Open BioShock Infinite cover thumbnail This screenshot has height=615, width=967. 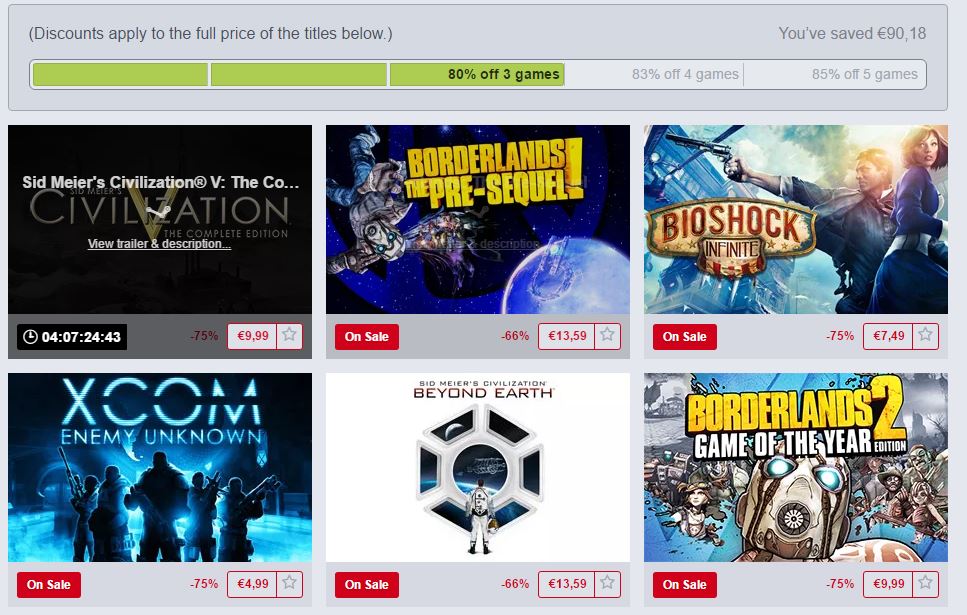796,220
